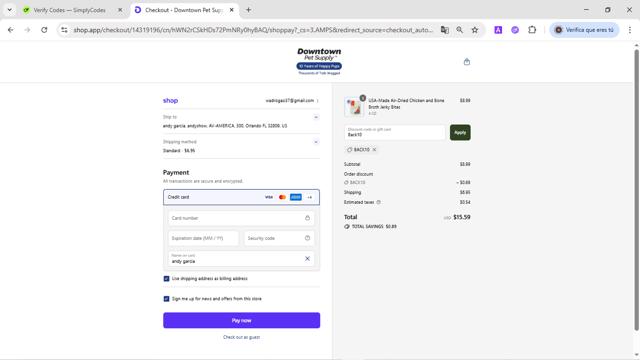The width and height of the screenshot is (640, 360).
Task: Select the Checkout Downtown Pet Supply tab
Action: pyautogui.click(x=184, y=10)
